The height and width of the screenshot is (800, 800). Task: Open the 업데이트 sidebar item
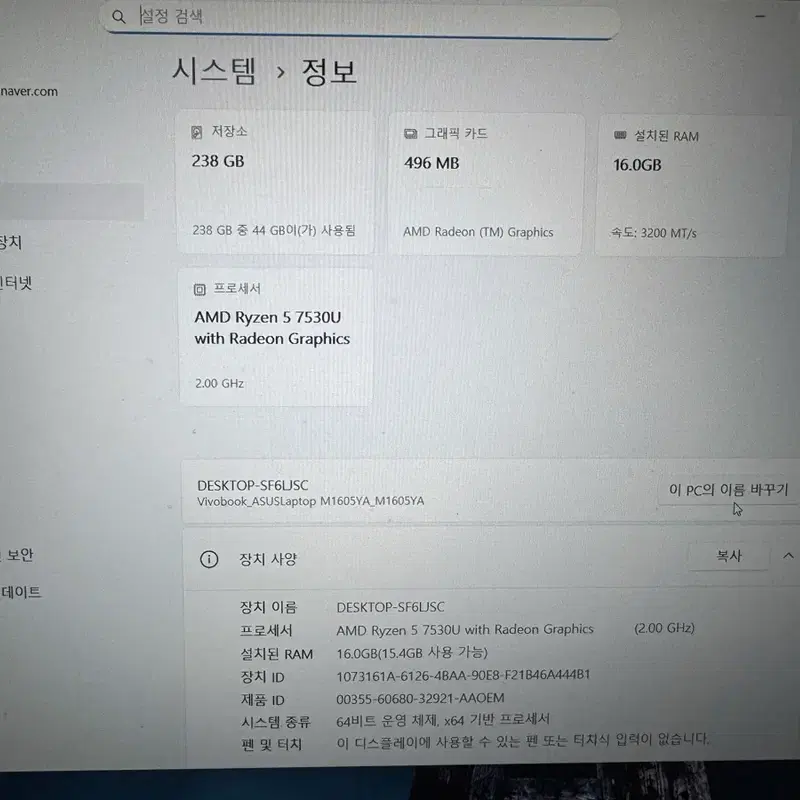point(21,593)
